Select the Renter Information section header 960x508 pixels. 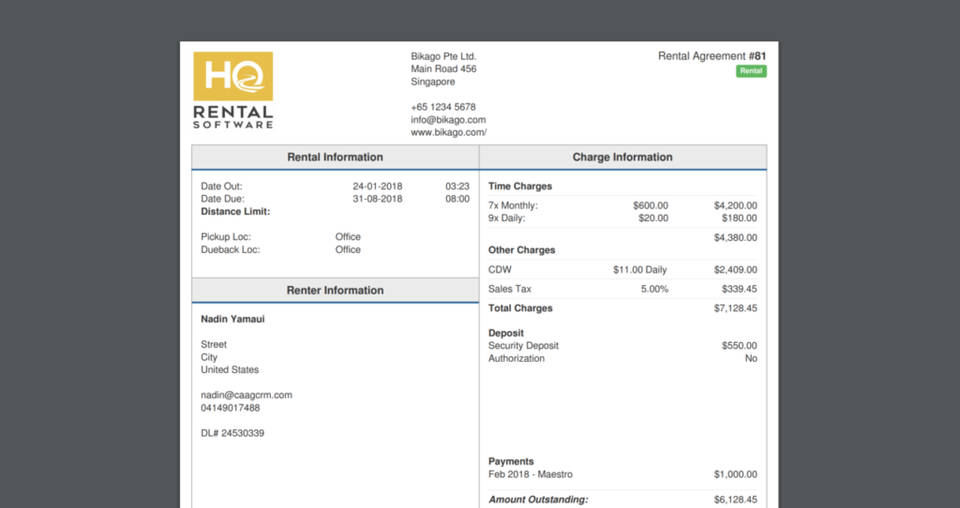(335, 290)
